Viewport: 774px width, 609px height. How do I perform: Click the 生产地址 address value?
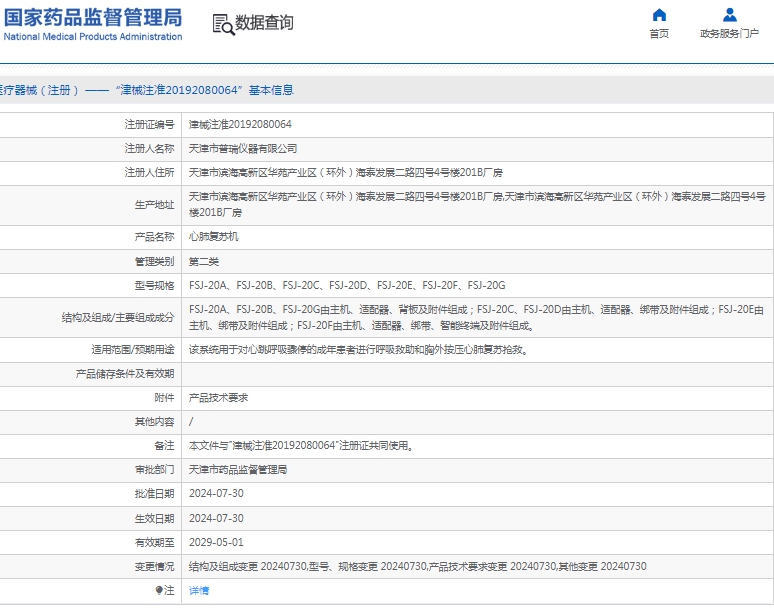pyautogui.click(x=477, y=204)
